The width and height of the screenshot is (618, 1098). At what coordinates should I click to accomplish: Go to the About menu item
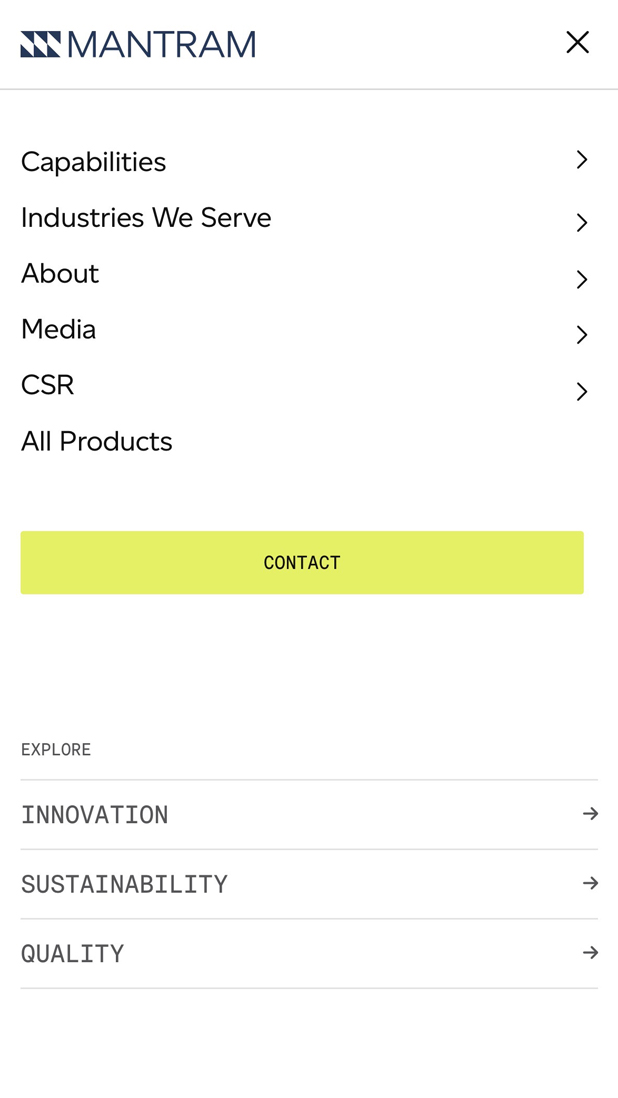pyautogui.click(x=60, y=274)
